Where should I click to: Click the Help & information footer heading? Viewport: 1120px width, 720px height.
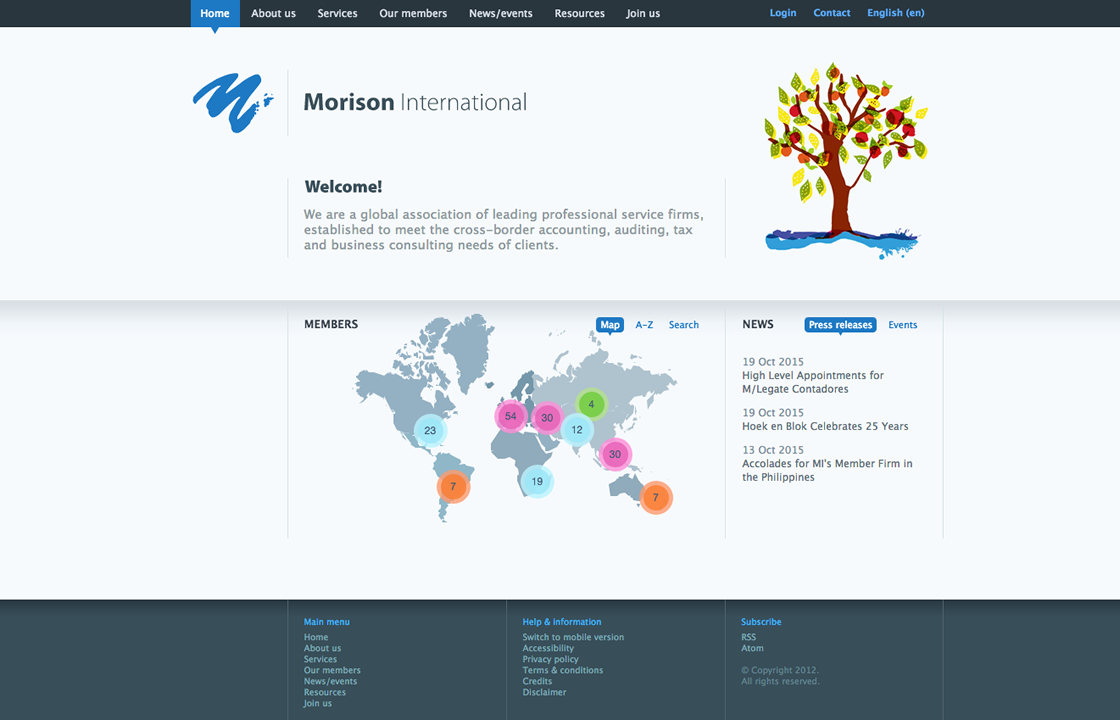561,622
